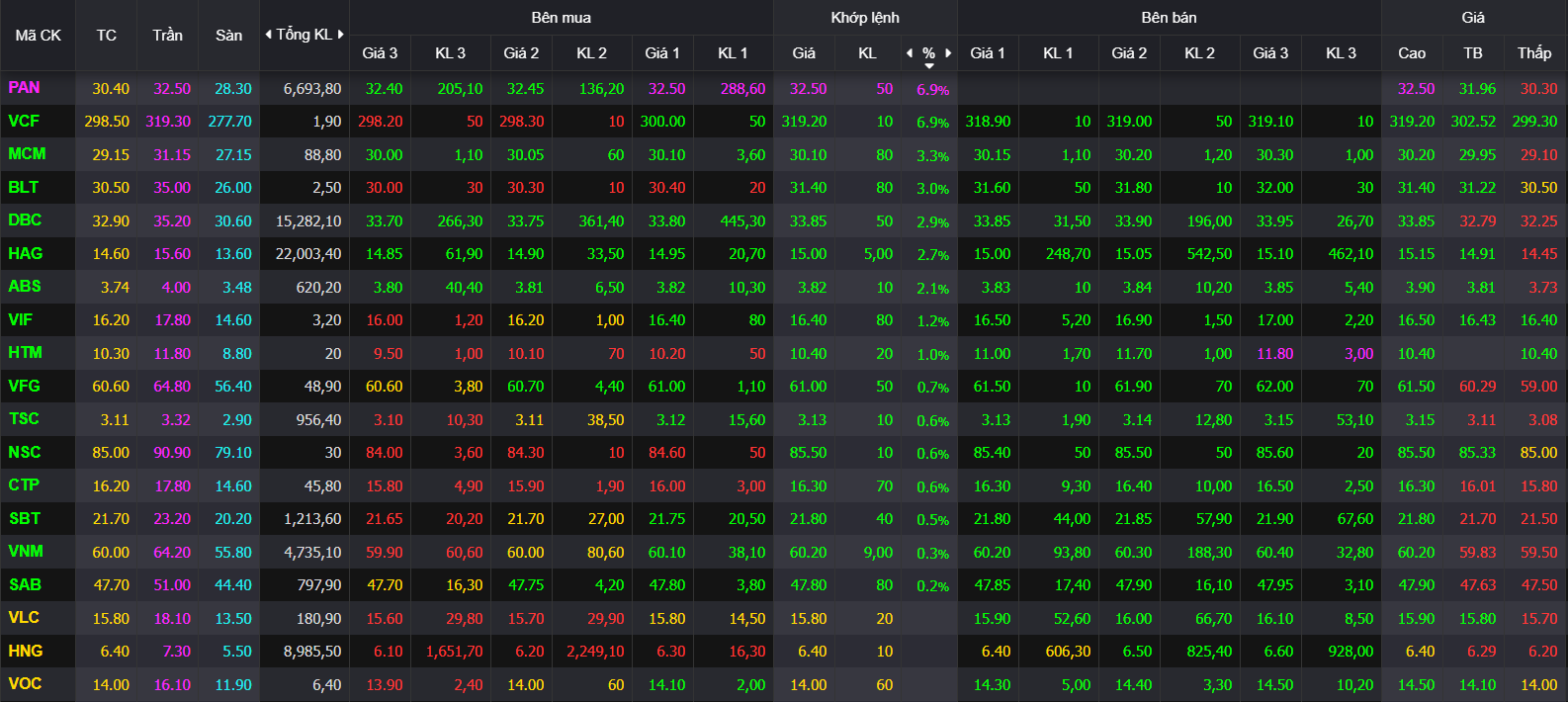Click SBT sell volume 67,60
1568x702 pixels.
[x=1354, y=519]
